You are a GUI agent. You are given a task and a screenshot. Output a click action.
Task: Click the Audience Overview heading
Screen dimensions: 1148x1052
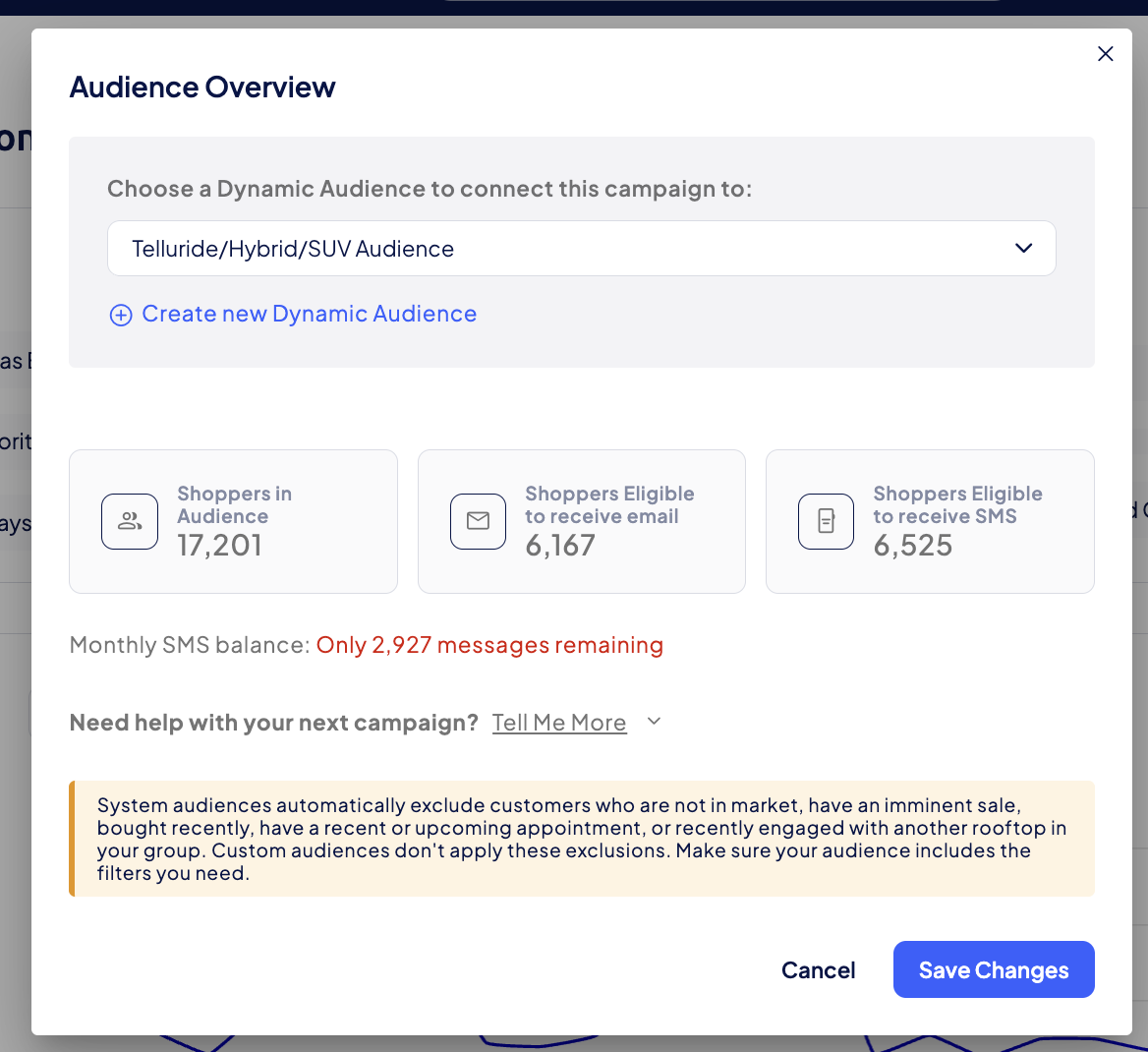202,88
